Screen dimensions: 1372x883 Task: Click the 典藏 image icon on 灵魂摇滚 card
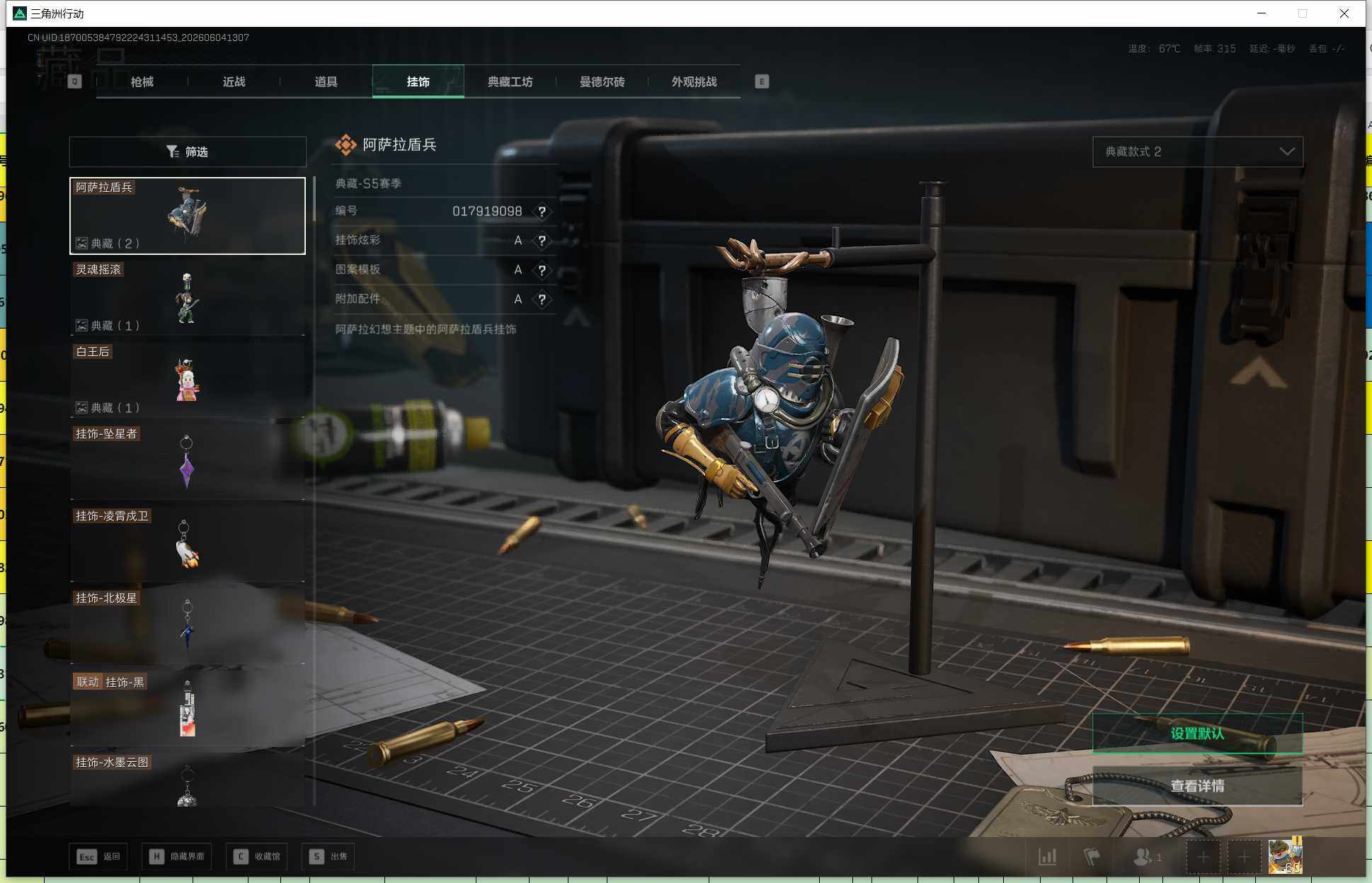[82, 326]
